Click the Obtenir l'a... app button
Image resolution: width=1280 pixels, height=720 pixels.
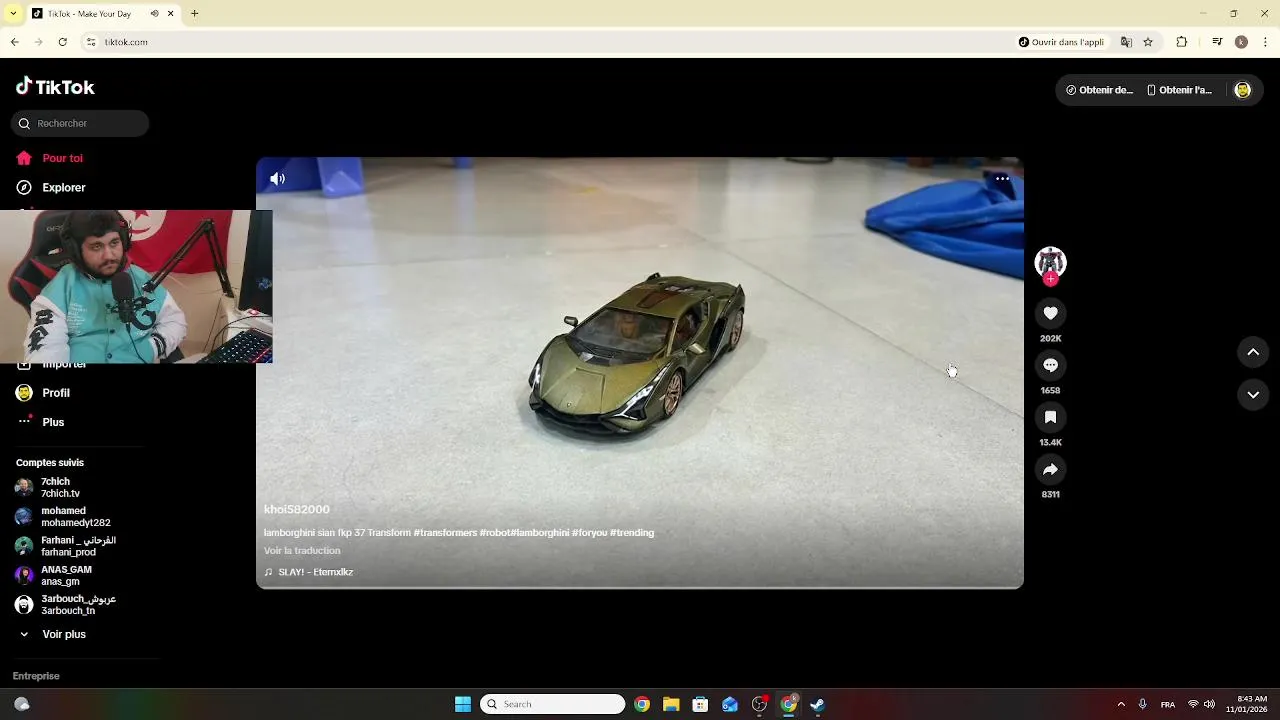click(x=1179, y=90)
